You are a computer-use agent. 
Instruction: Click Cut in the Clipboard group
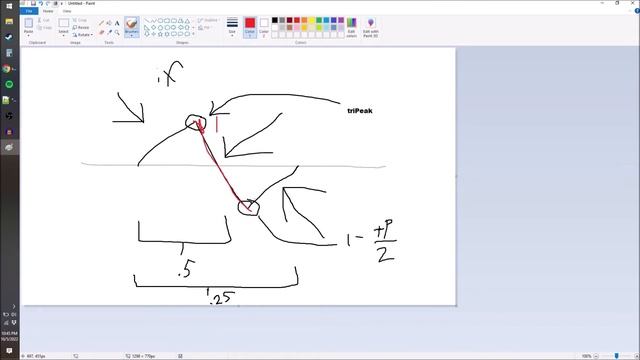tap(44, 20)
